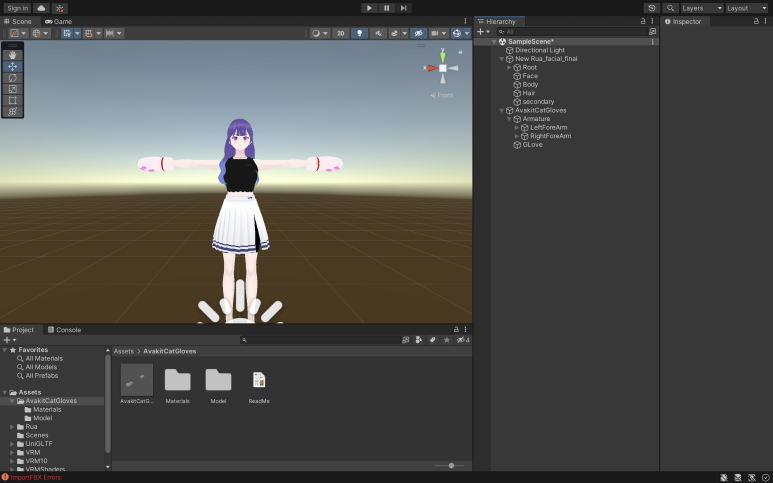Viewport: 773px width, 483px height.
Task: Toggle scene audio mute
Action: (378, 33)
